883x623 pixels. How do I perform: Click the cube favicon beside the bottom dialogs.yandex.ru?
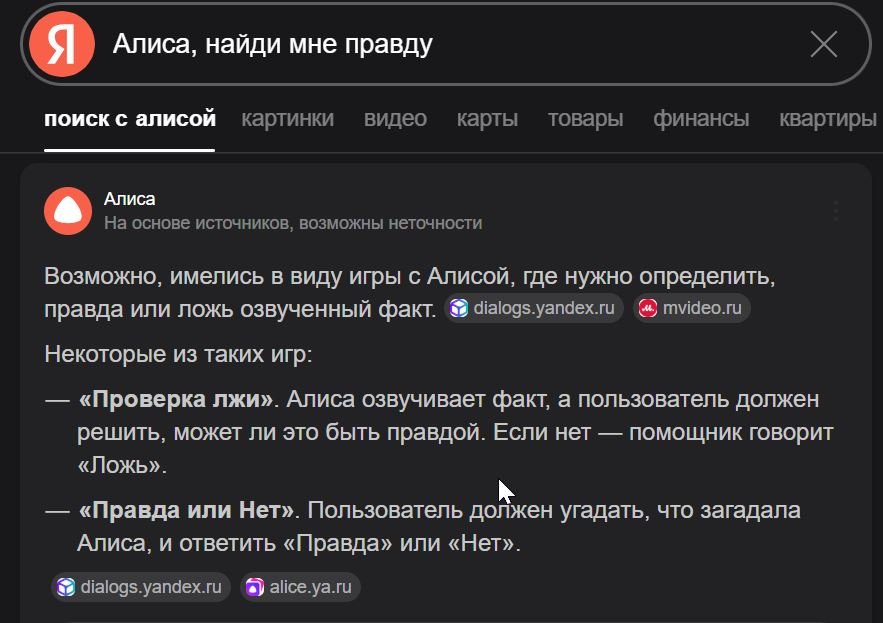[66, 587]
